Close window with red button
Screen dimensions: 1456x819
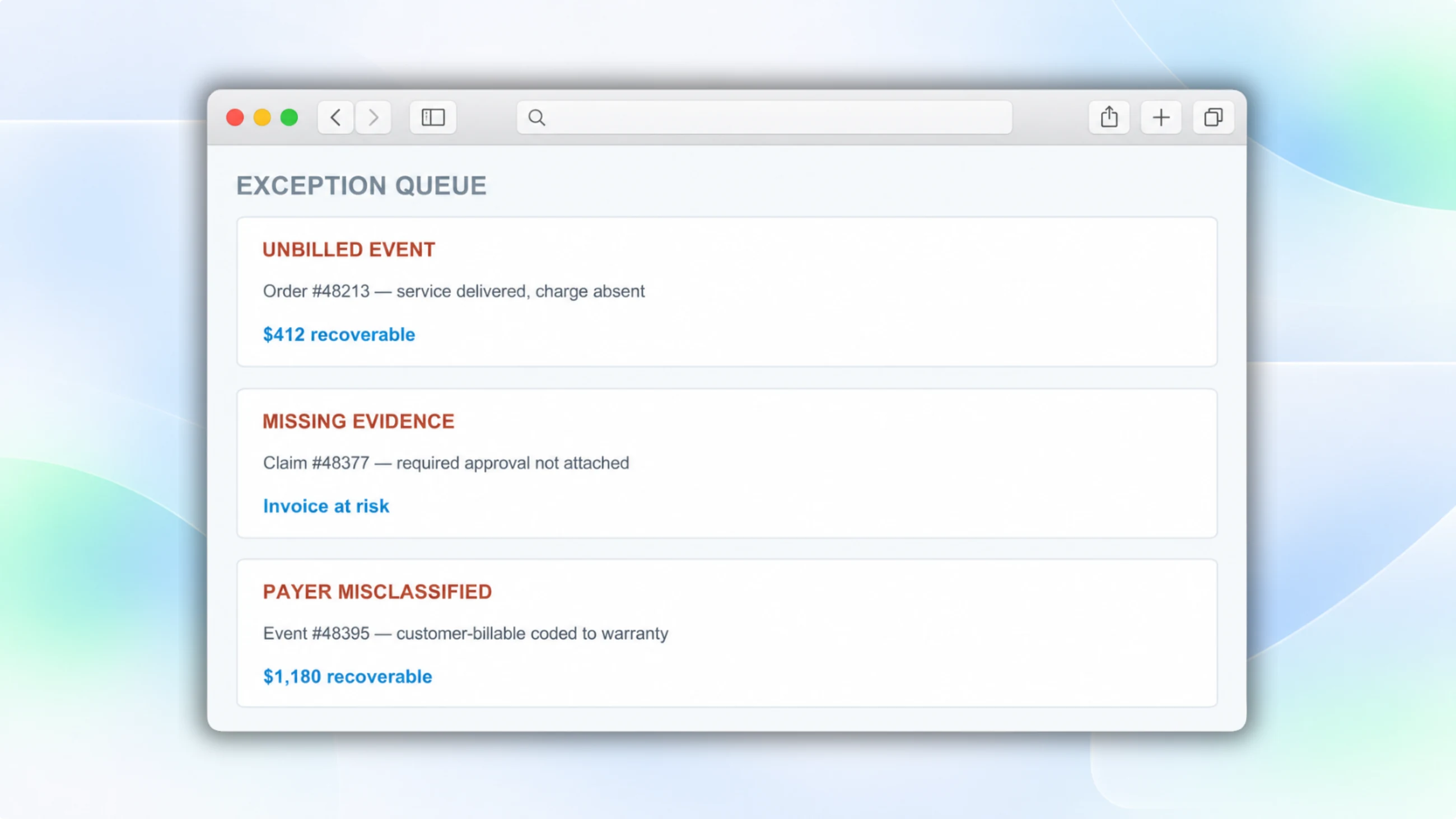point(235,118)
